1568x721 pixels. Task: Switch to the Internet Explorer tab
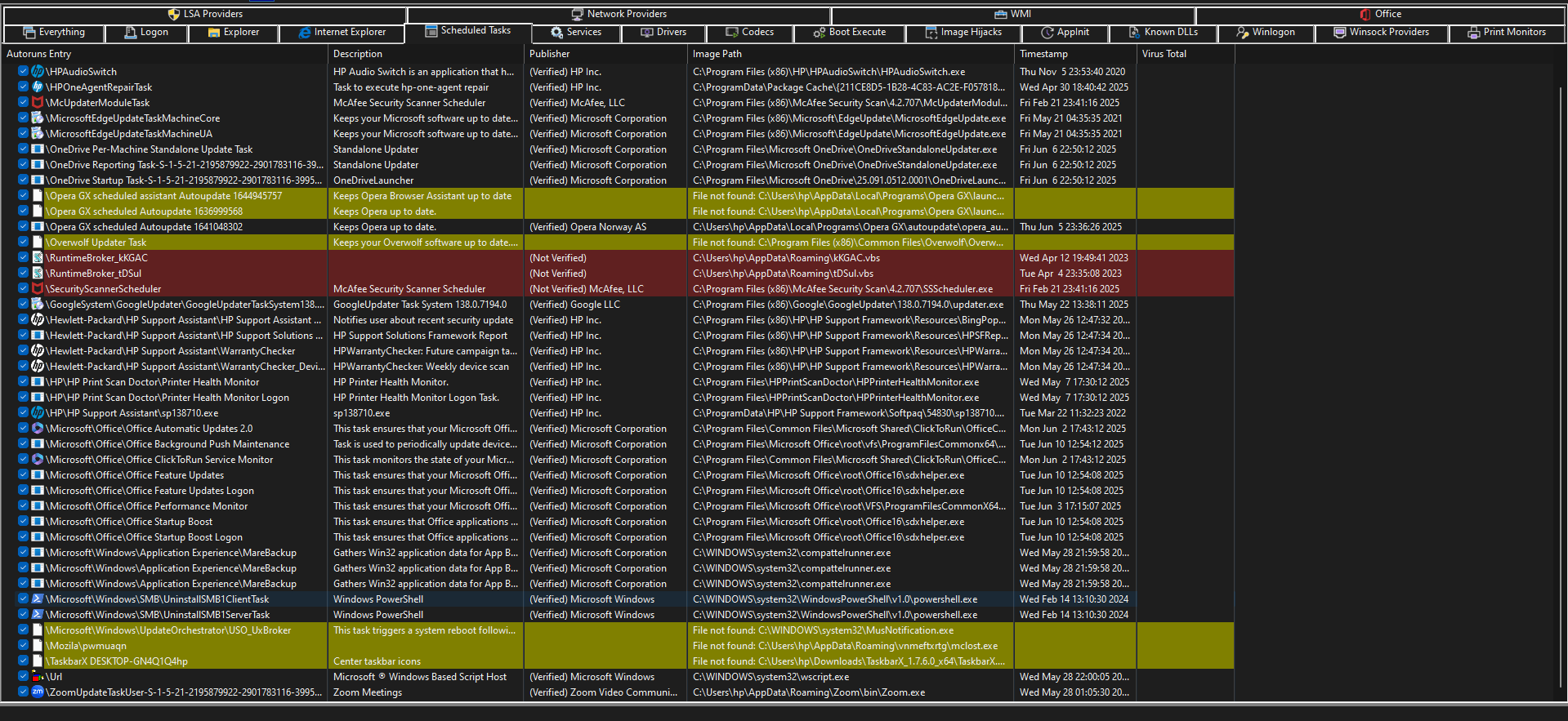pos(342,33)
